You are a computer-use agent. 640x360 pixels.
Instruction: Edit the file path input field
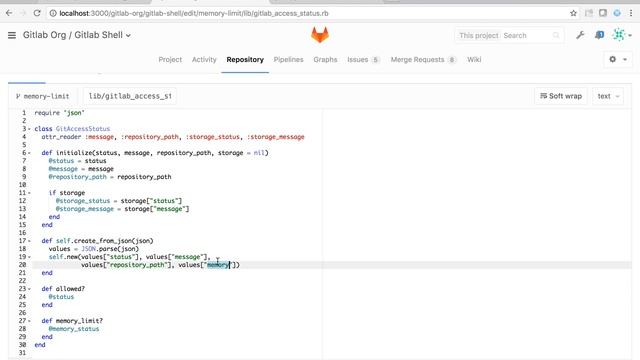130,96
